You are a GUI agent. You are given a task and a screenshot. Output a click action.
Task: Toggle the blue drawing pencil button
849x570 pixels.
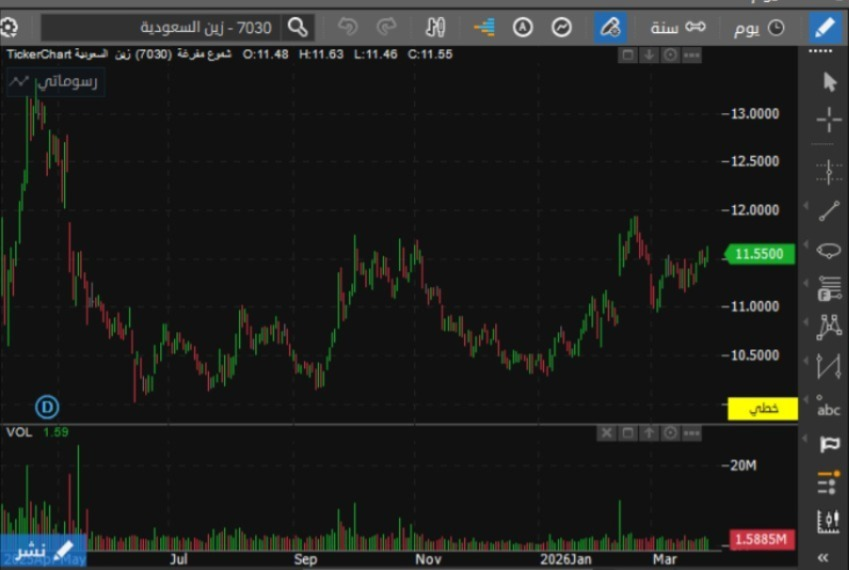pyautogui.click(x=825, y=27)
